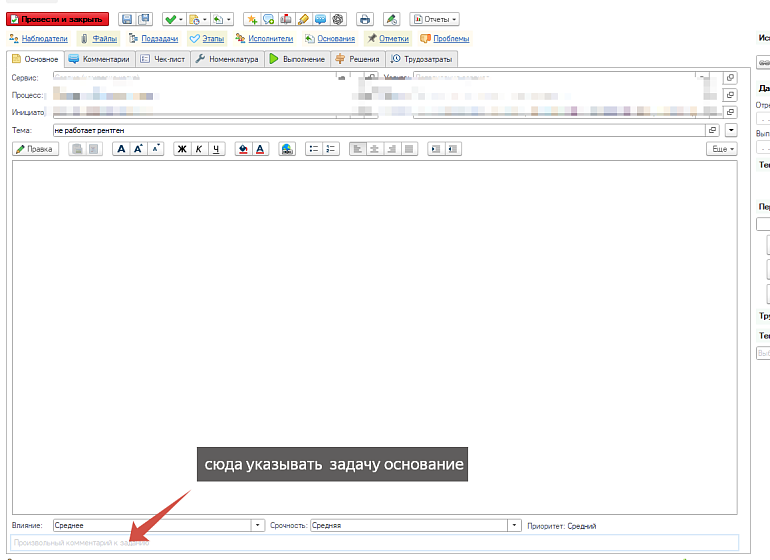
Task: Open the 'Отчеты' dropdown menu
Action: tap(435, 19)
